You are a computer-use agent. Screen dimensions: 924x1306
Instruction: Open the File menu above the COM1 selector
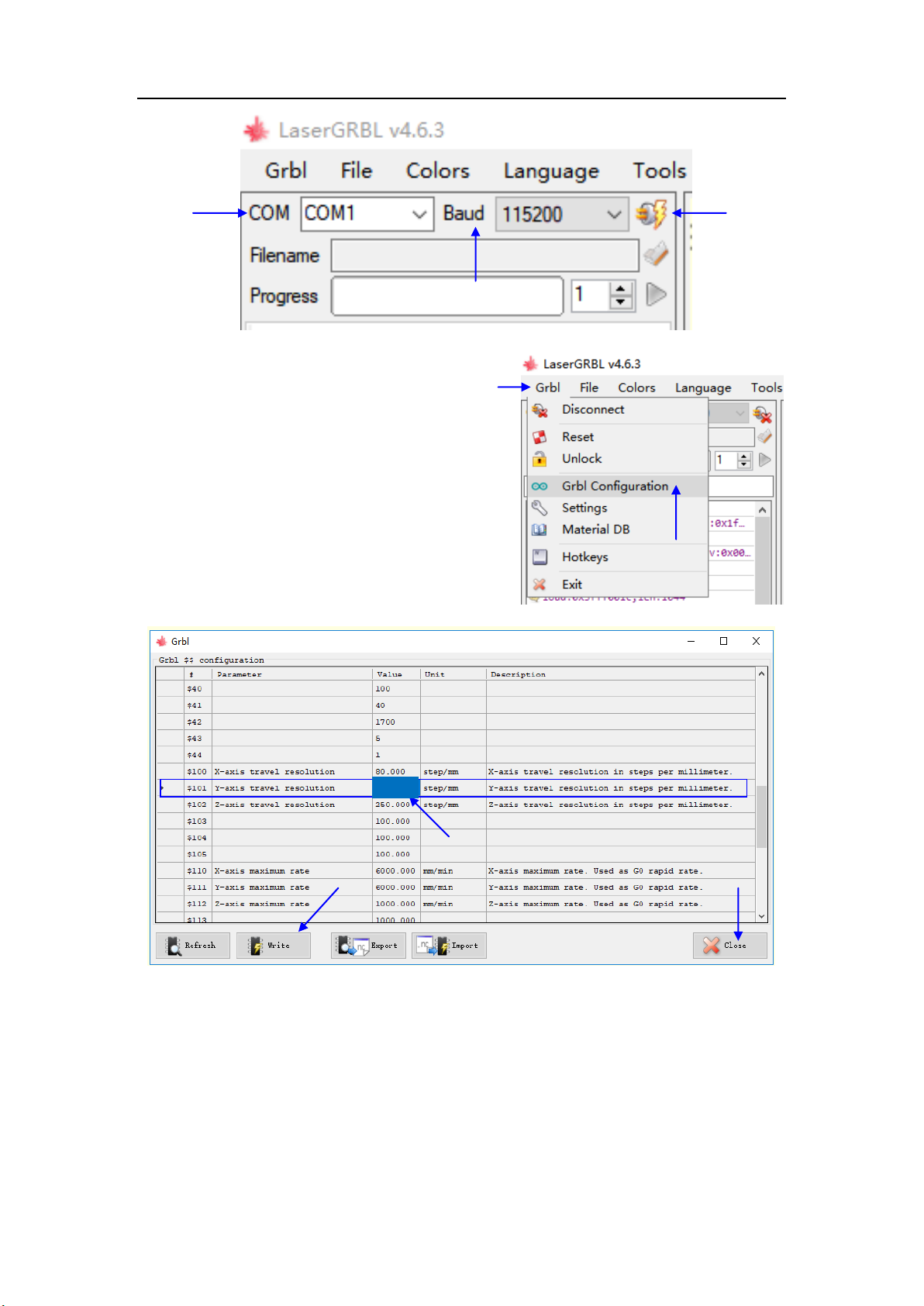click(357, 171)
